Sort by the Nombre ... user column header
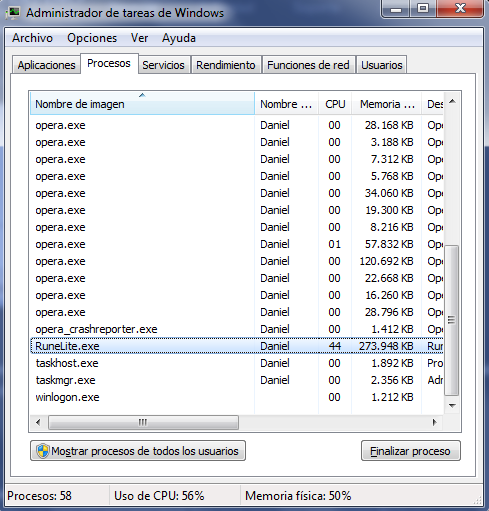Image resolution: width=489 pixels, height=511 pixels. [x=286, y=104]
